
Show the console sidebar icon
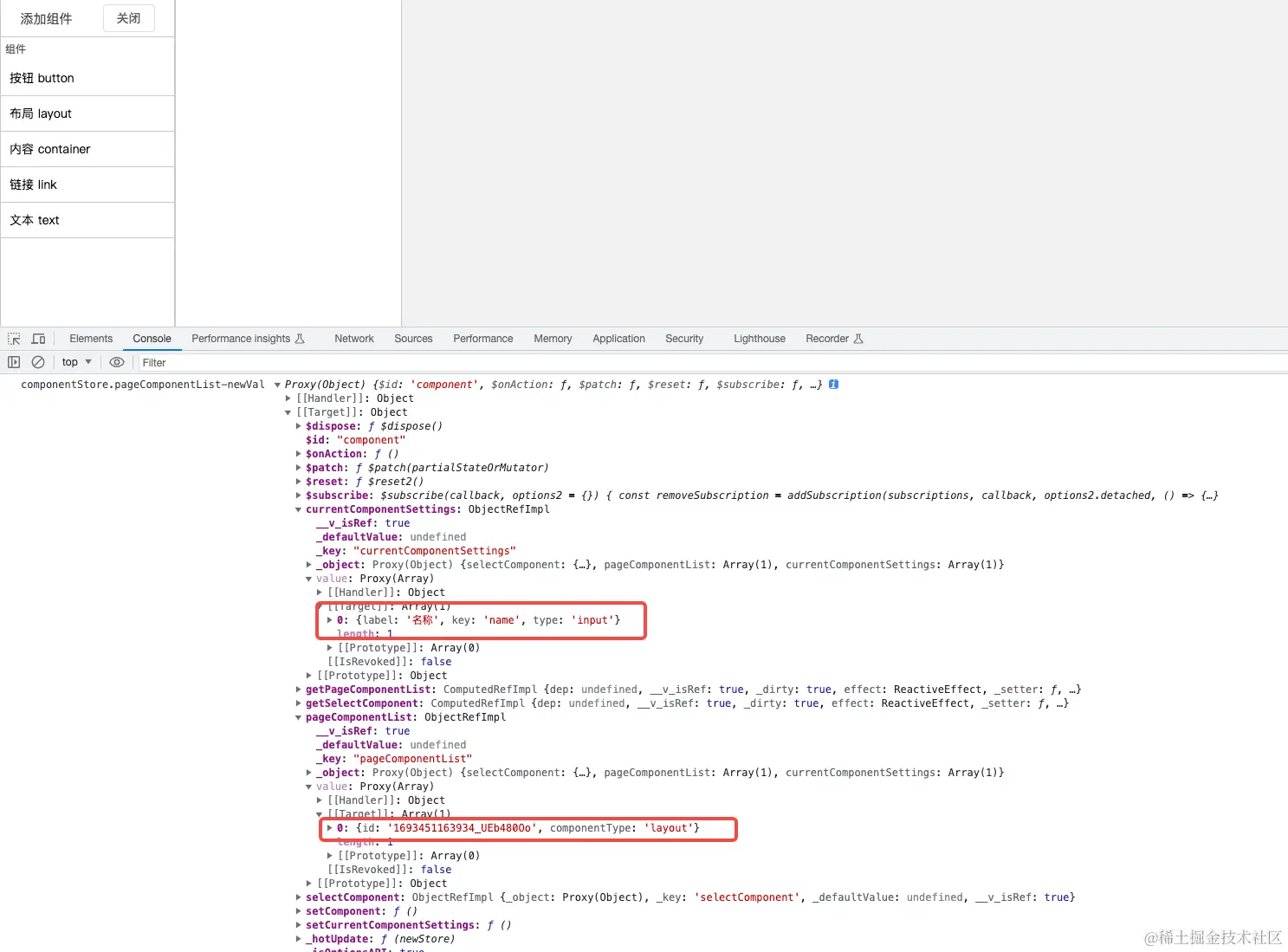14,362
